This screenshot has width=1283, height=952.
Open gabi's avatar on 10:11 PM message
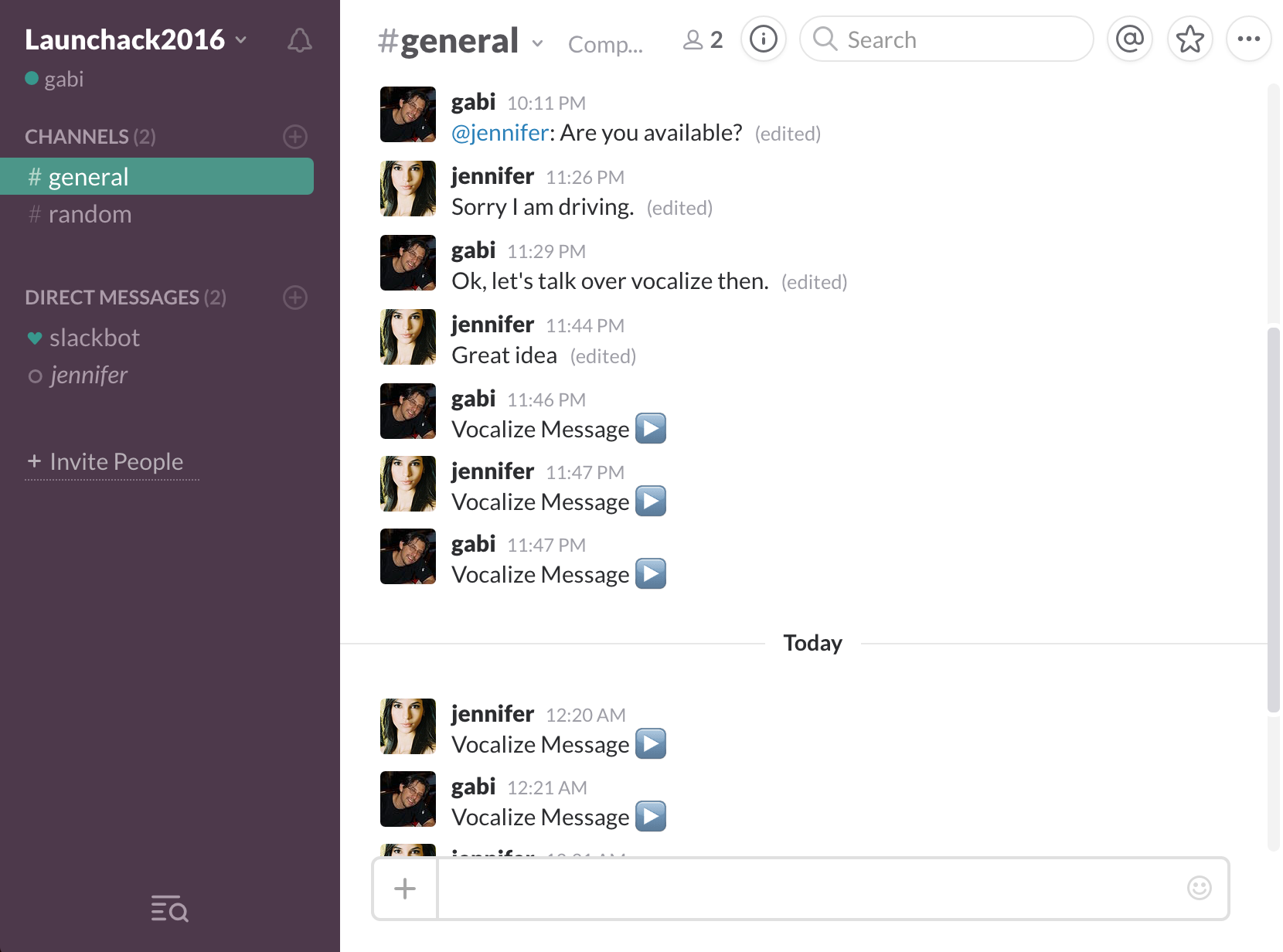(408, 114)
